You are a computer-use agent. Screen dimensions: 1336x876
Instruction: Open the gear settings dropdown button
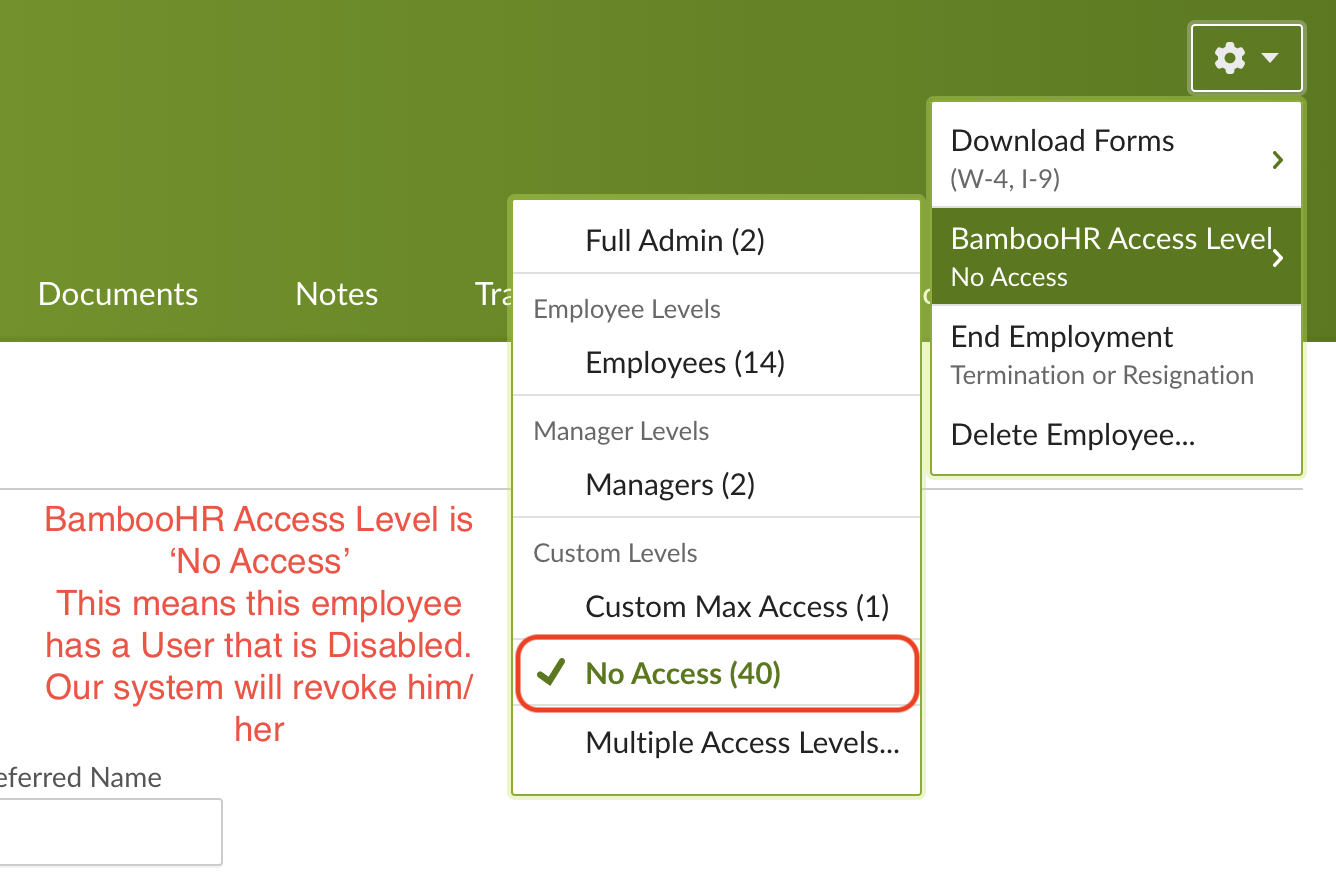point(1247,59)
